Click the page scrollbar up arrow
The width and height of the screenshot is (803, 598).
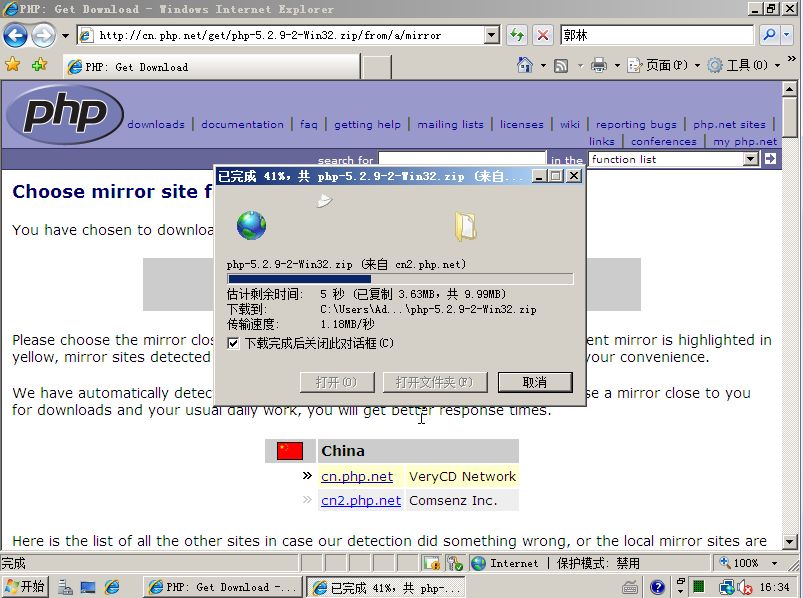tap(789, 90)
